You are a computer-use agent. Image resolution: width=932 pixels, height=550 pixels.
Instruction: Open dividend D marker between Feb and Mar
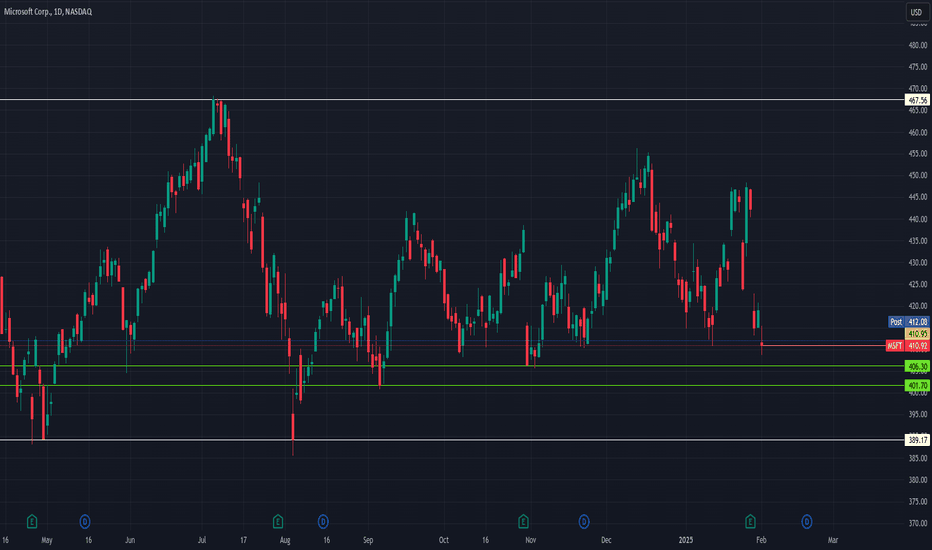(x=807, y=522)
